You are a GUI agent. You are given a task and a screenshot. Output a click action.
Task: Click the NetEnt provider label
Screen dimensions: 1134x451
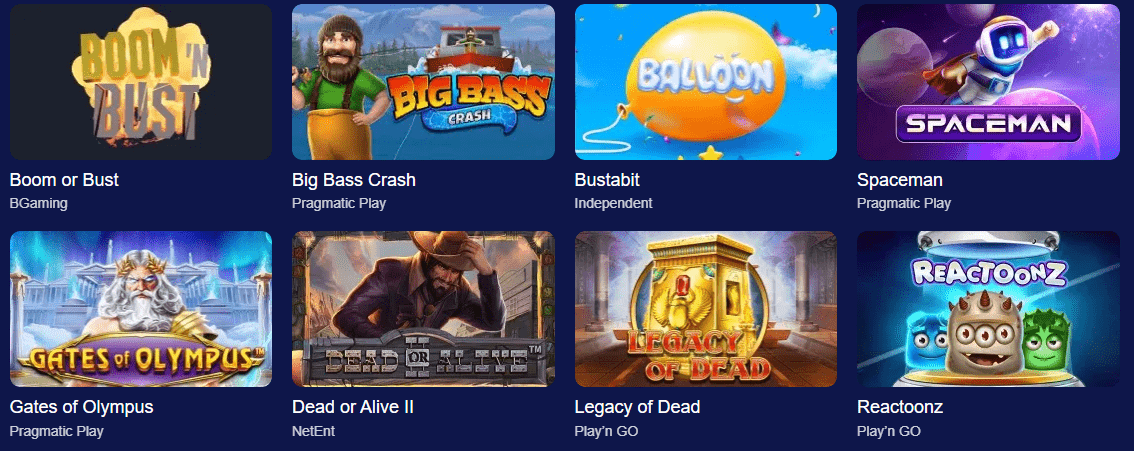(x=313, y=431)
